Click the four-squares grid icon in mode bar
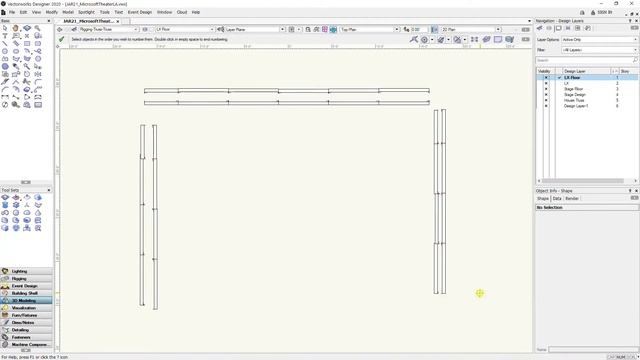 474,40
